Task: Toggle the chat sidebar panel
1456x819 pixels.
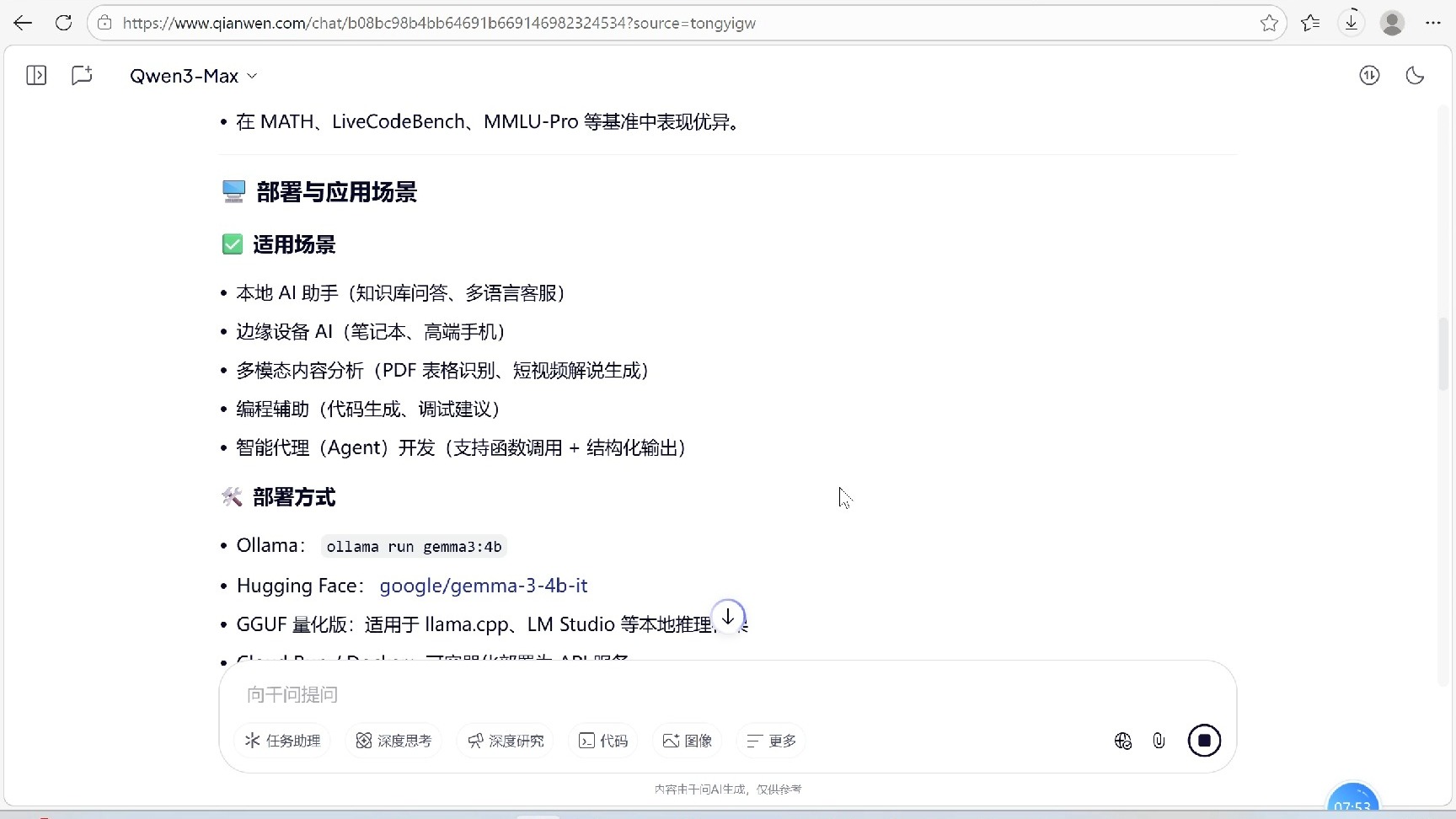Action: pyautogui.click(x=36, y=75)
